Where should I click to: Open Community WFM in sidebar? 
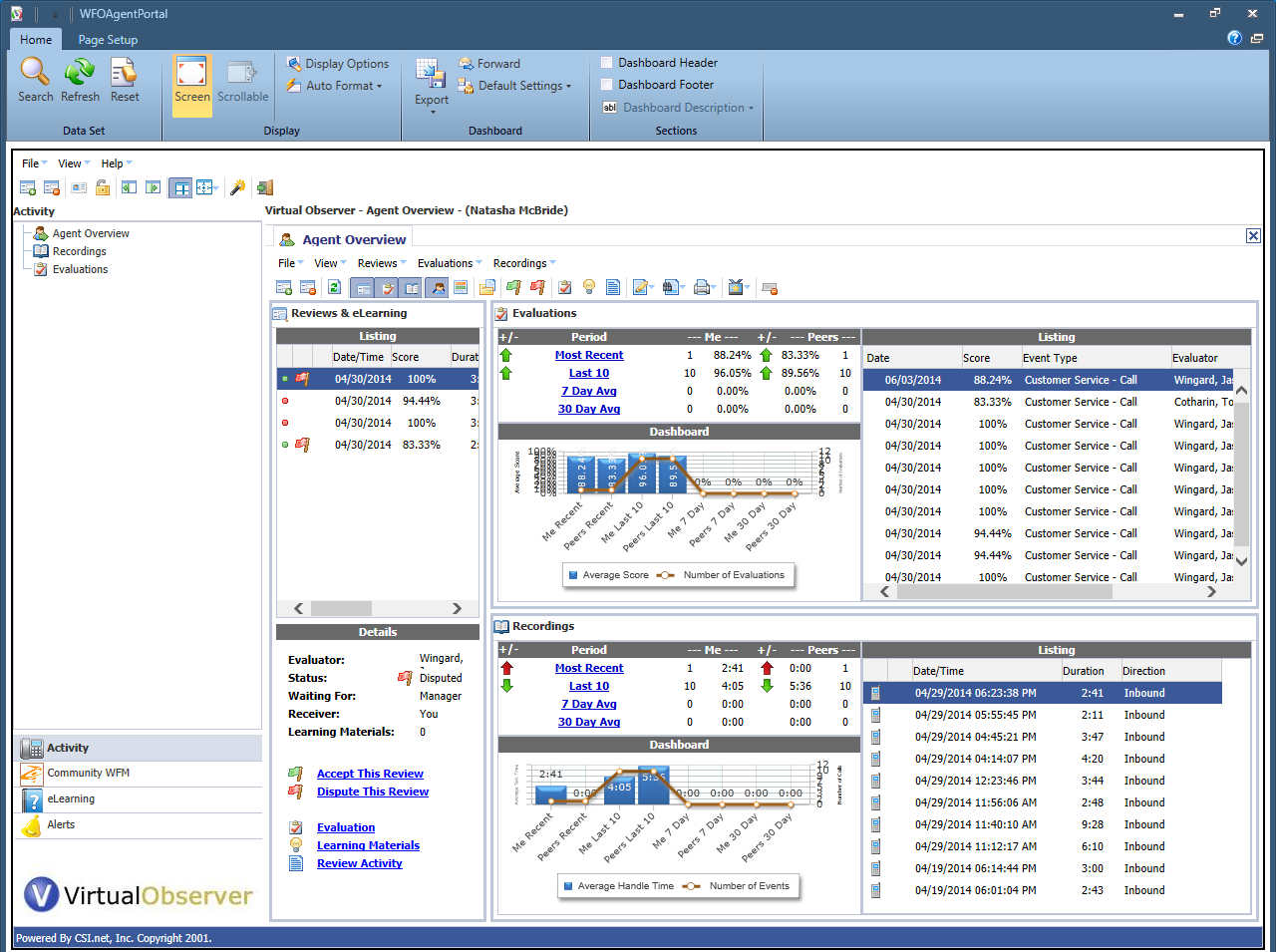pyautogui.click(x=88, y=773)
